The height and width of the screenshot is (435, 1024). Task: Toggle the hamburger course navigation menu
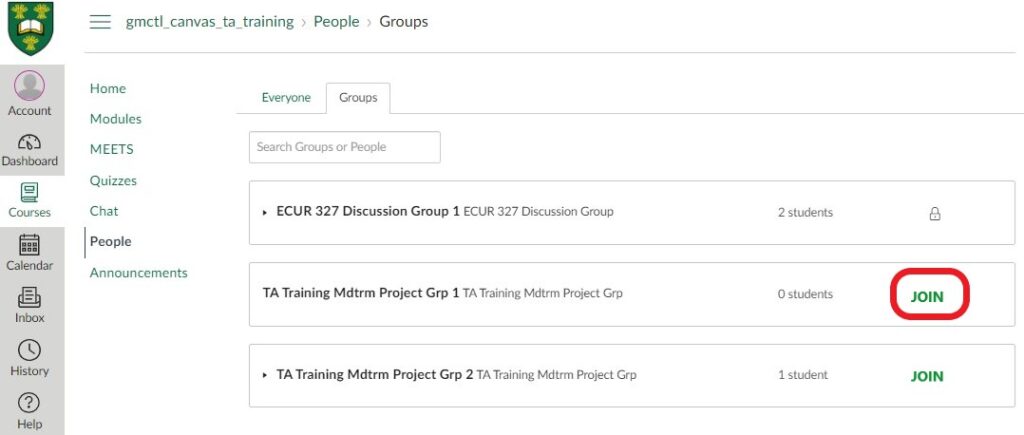pos(100,22)
